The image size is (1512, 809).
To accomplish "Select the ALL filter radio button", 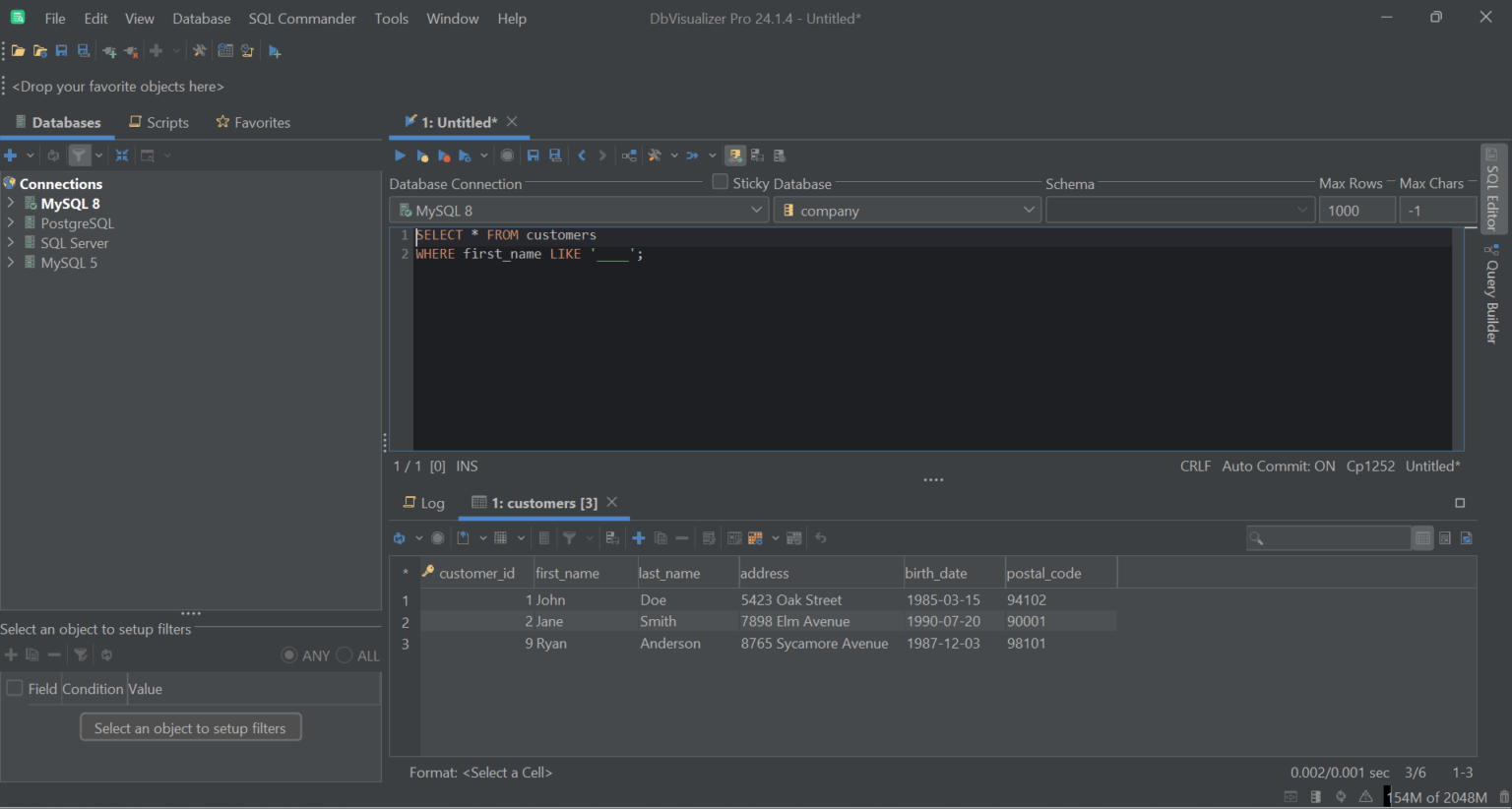I will (x=345, y=654).
